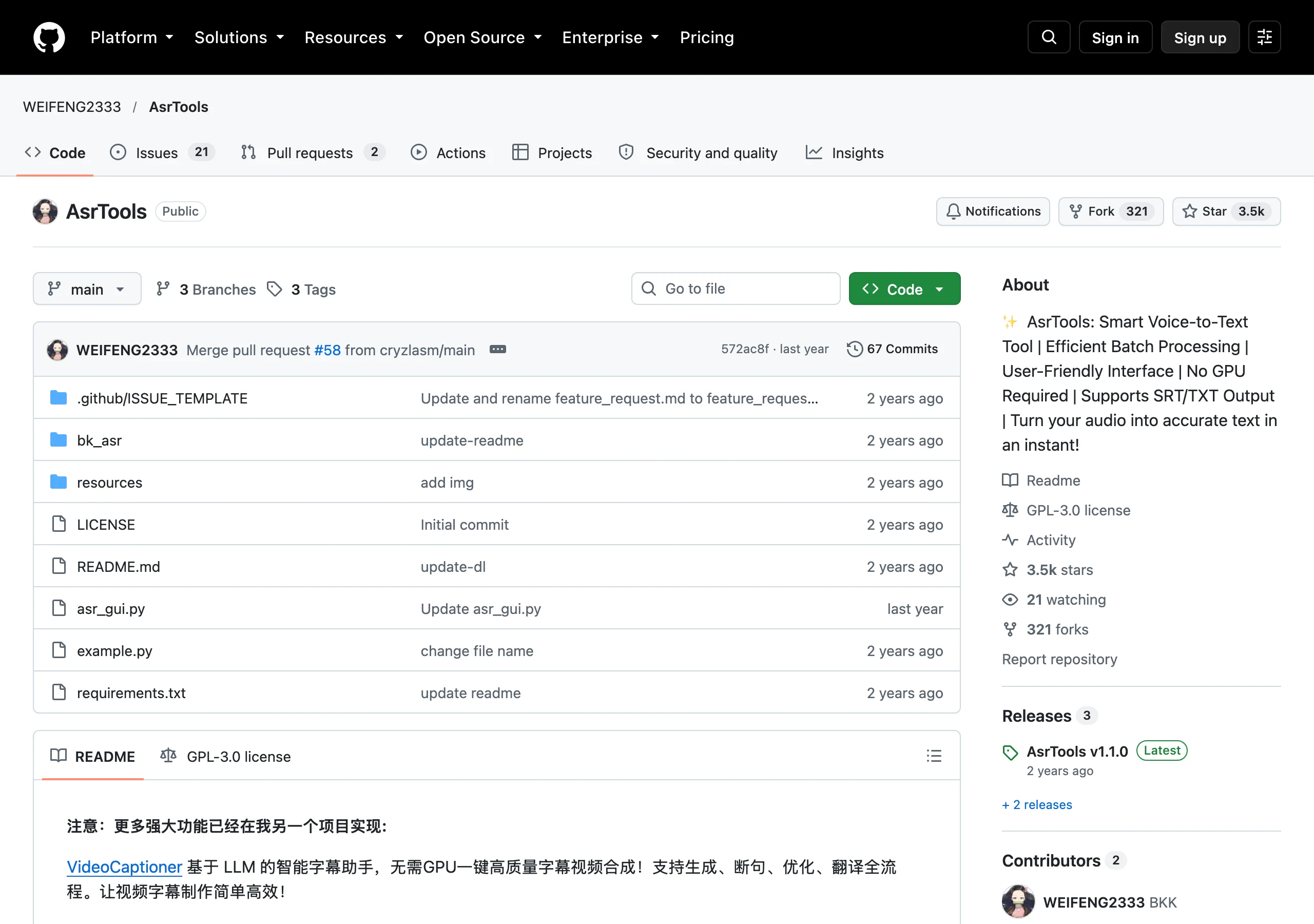Fork the repository with Fork button
Screen dimensions: 1314x924
[1110, 211]
